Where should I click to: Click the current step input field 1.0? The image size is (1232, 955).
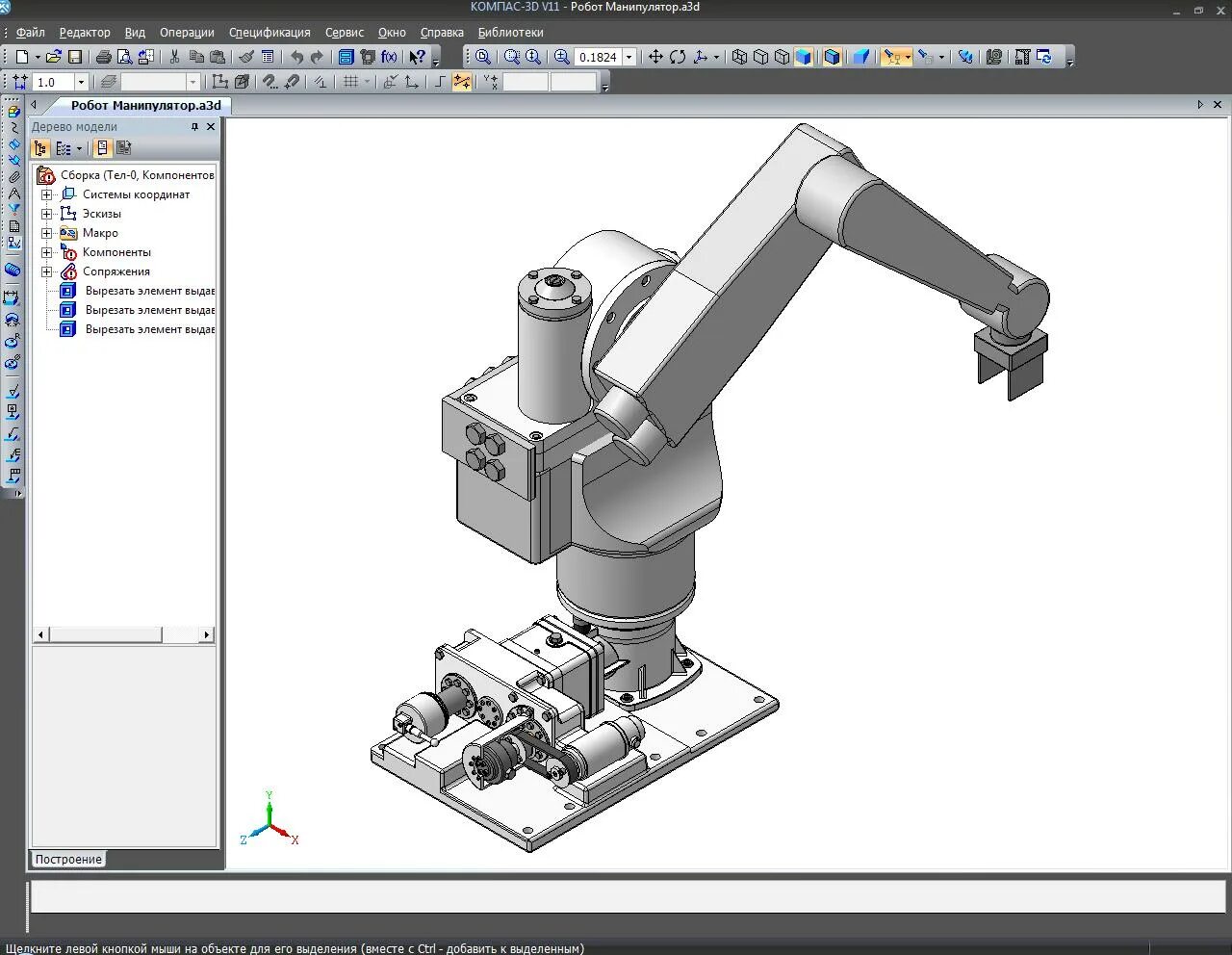(54, 83)
